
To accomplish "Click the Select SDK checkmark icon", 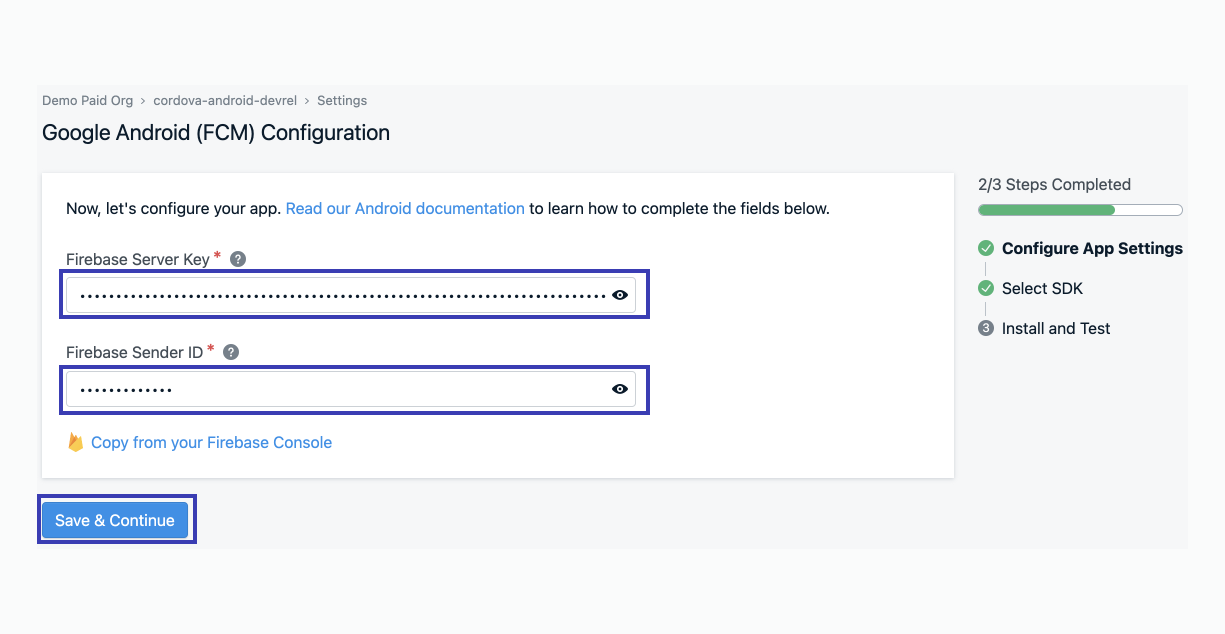I will (x=985, y=288).
